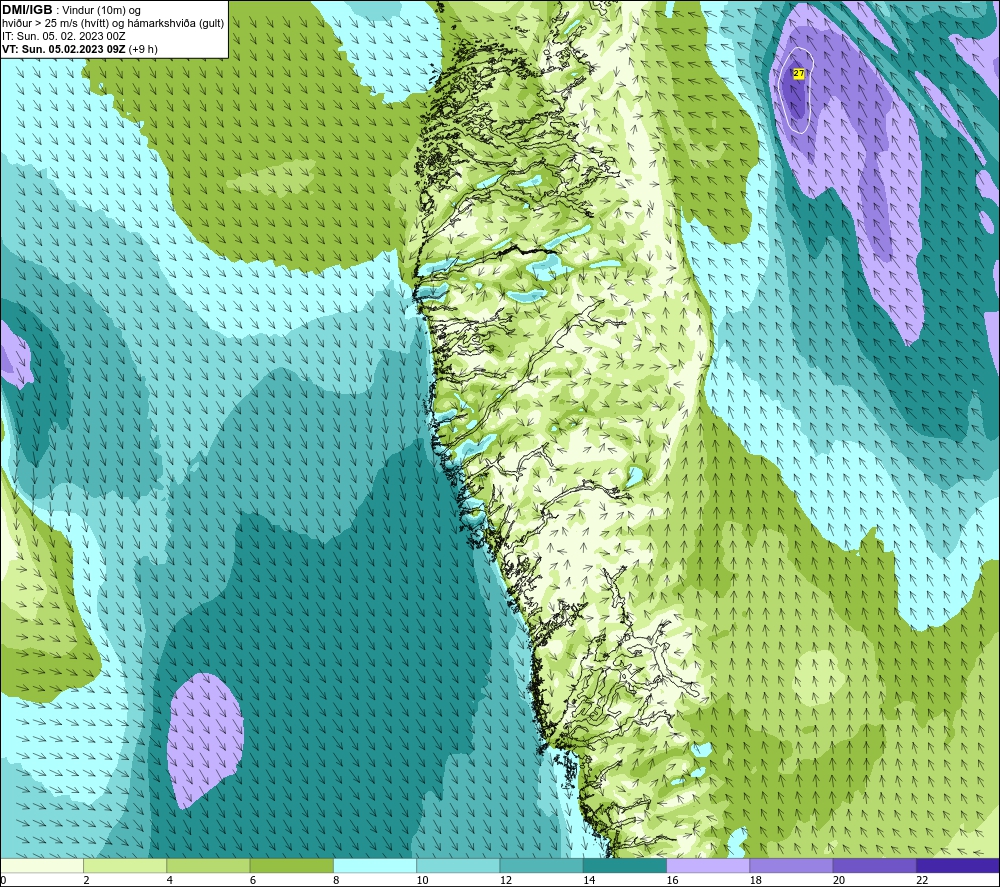Click the 12-14 m/s teal legend swatch
Image resolution: width=1000 pixels, height=887 pixels.
click(x=541, y=866)
